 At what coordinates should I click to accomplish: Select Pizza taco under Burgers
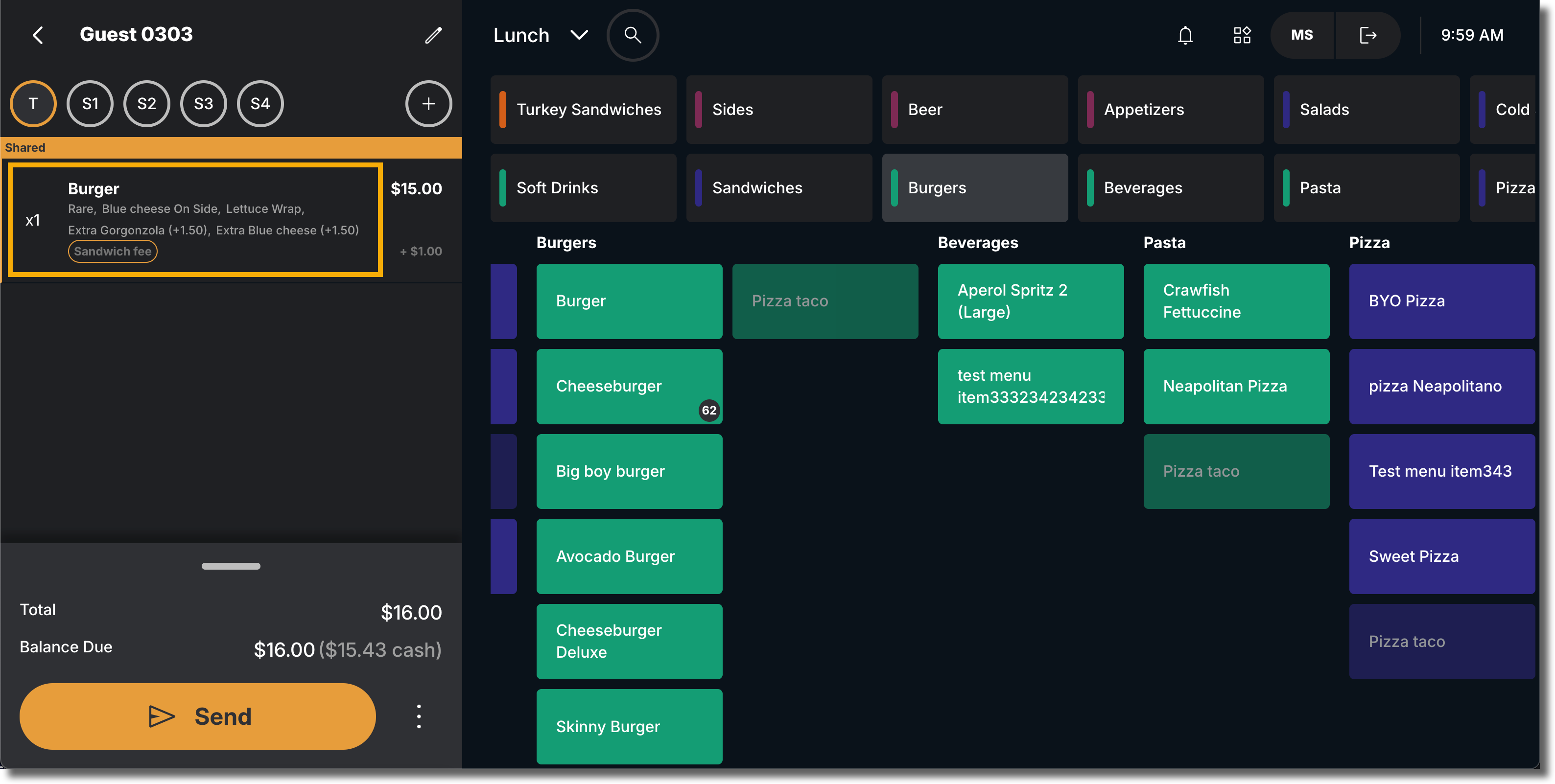[x=825, y=301]
